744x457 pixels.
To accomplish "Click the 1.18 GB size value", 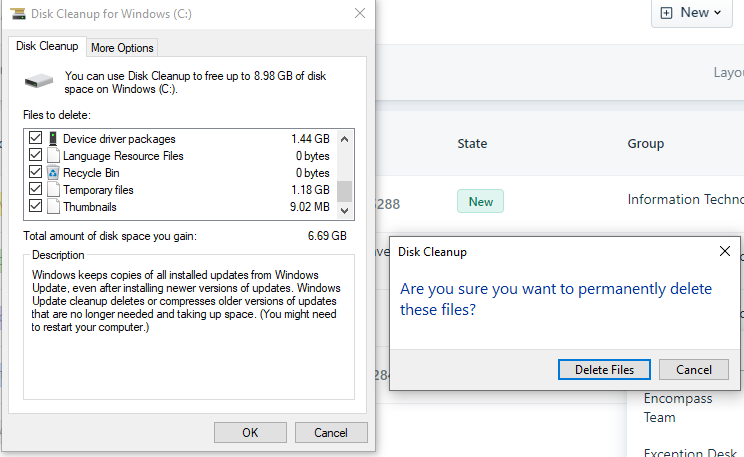I will 310,190.
